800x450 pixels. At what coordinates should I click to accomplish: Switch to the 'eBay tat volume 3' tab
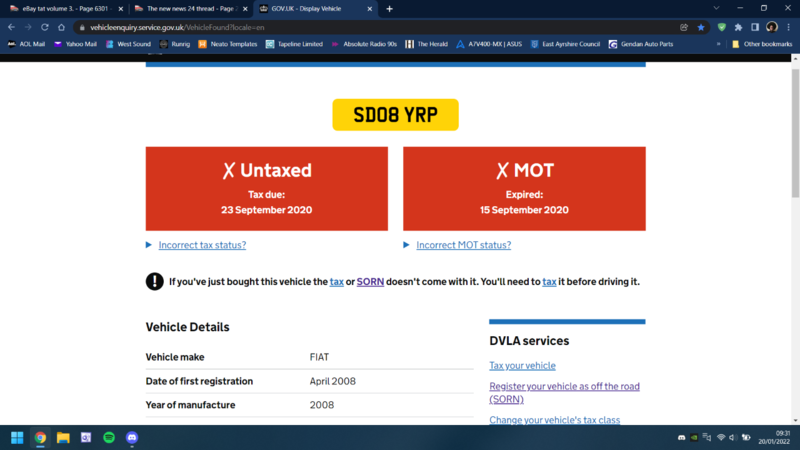click(60, 9)
